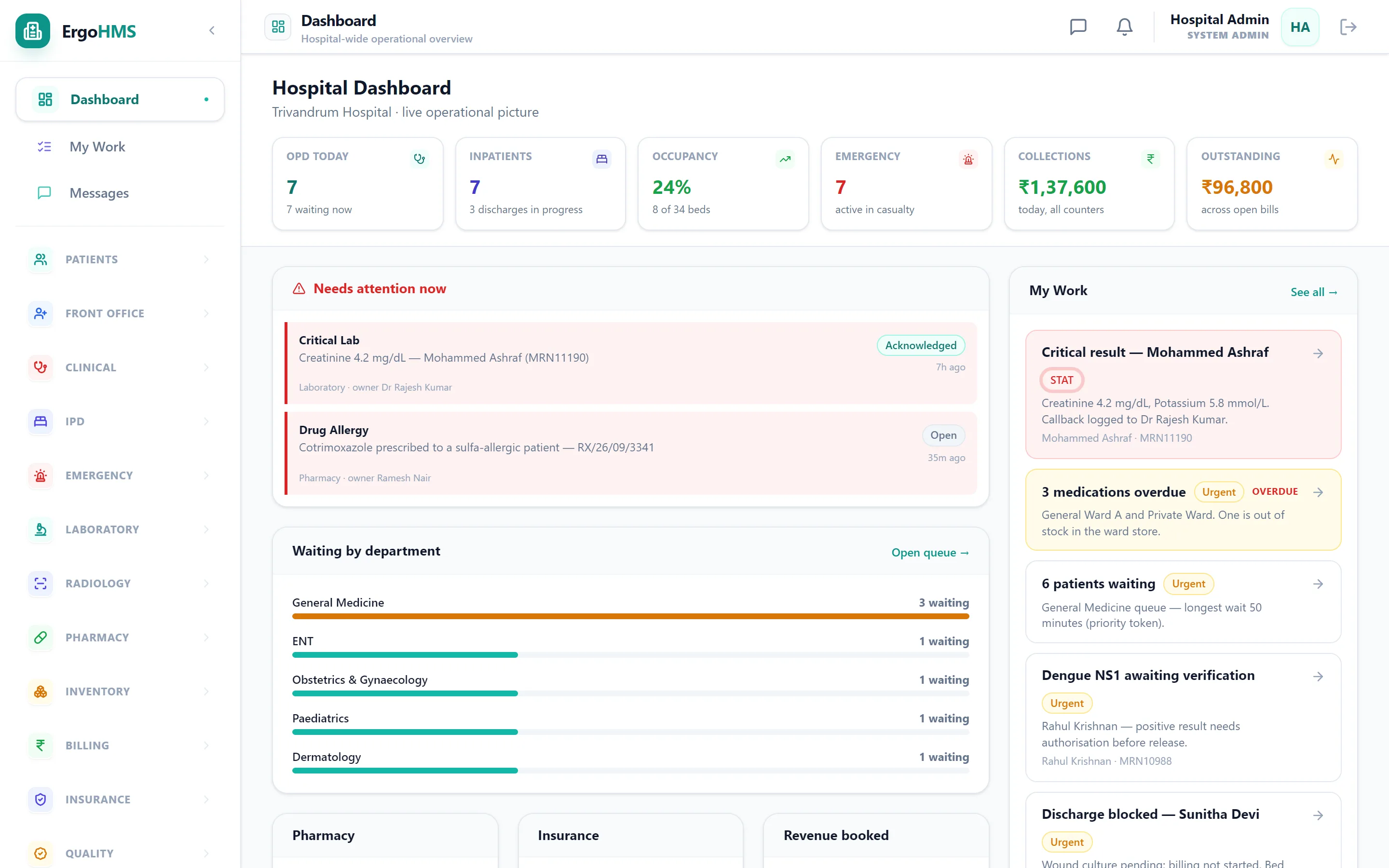1389x868 pixels.
Task: Click the IPD bed icon
Action: click(x=41, y=421)
